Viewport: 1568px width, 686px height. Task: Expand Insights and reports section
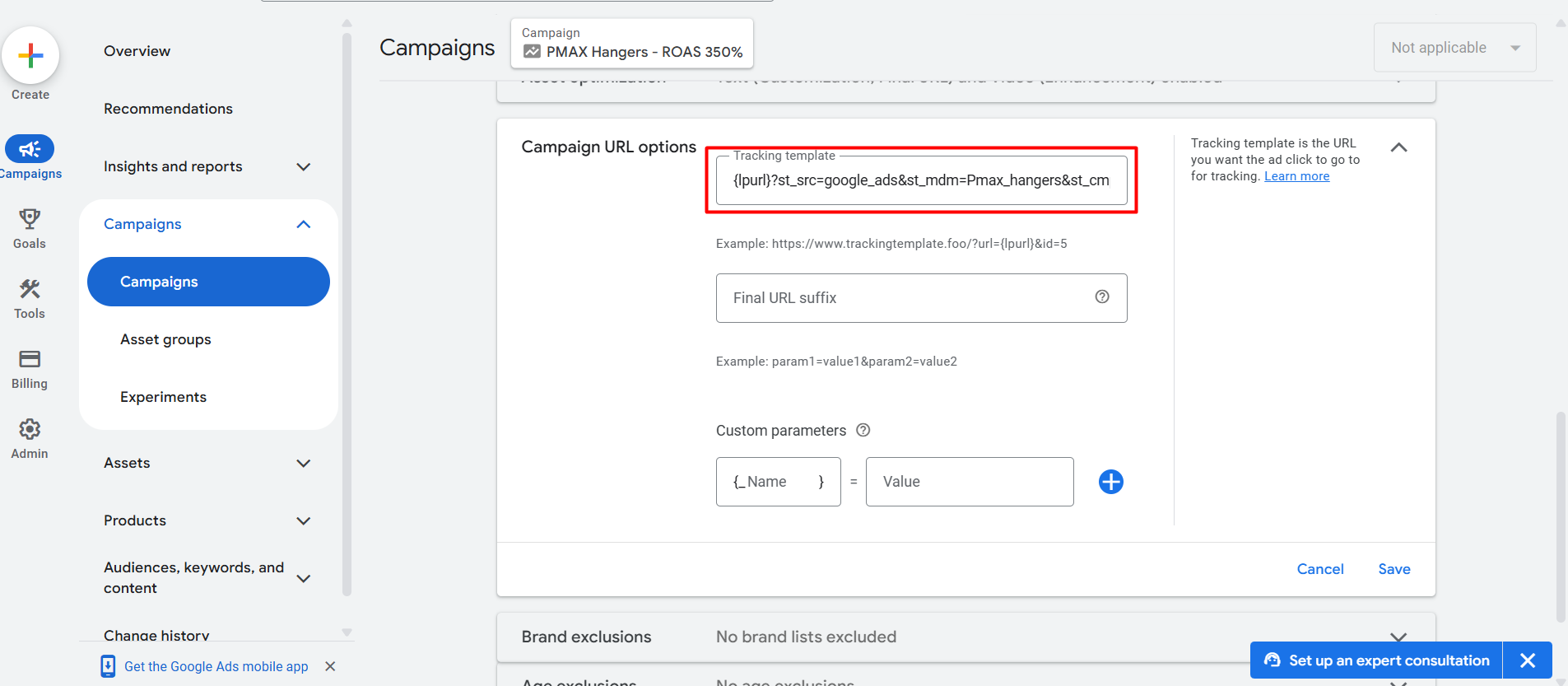(x=304, y=166)
